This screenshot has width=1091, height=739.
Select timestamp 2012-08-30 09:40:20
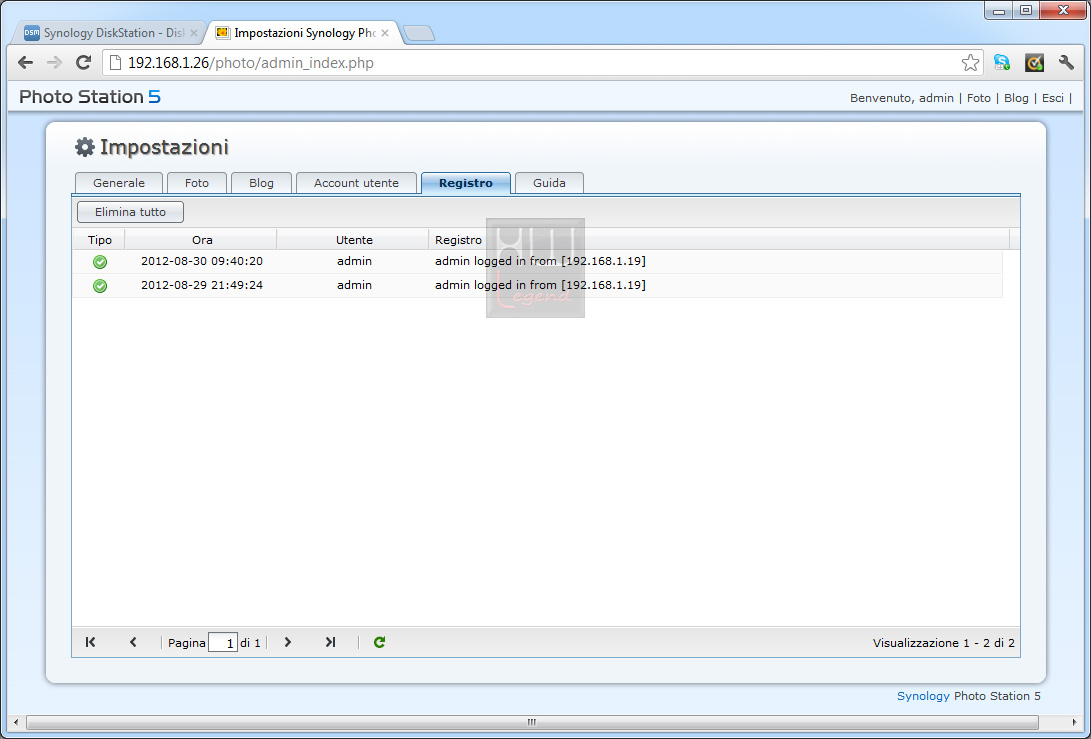(x=202, y=261)
